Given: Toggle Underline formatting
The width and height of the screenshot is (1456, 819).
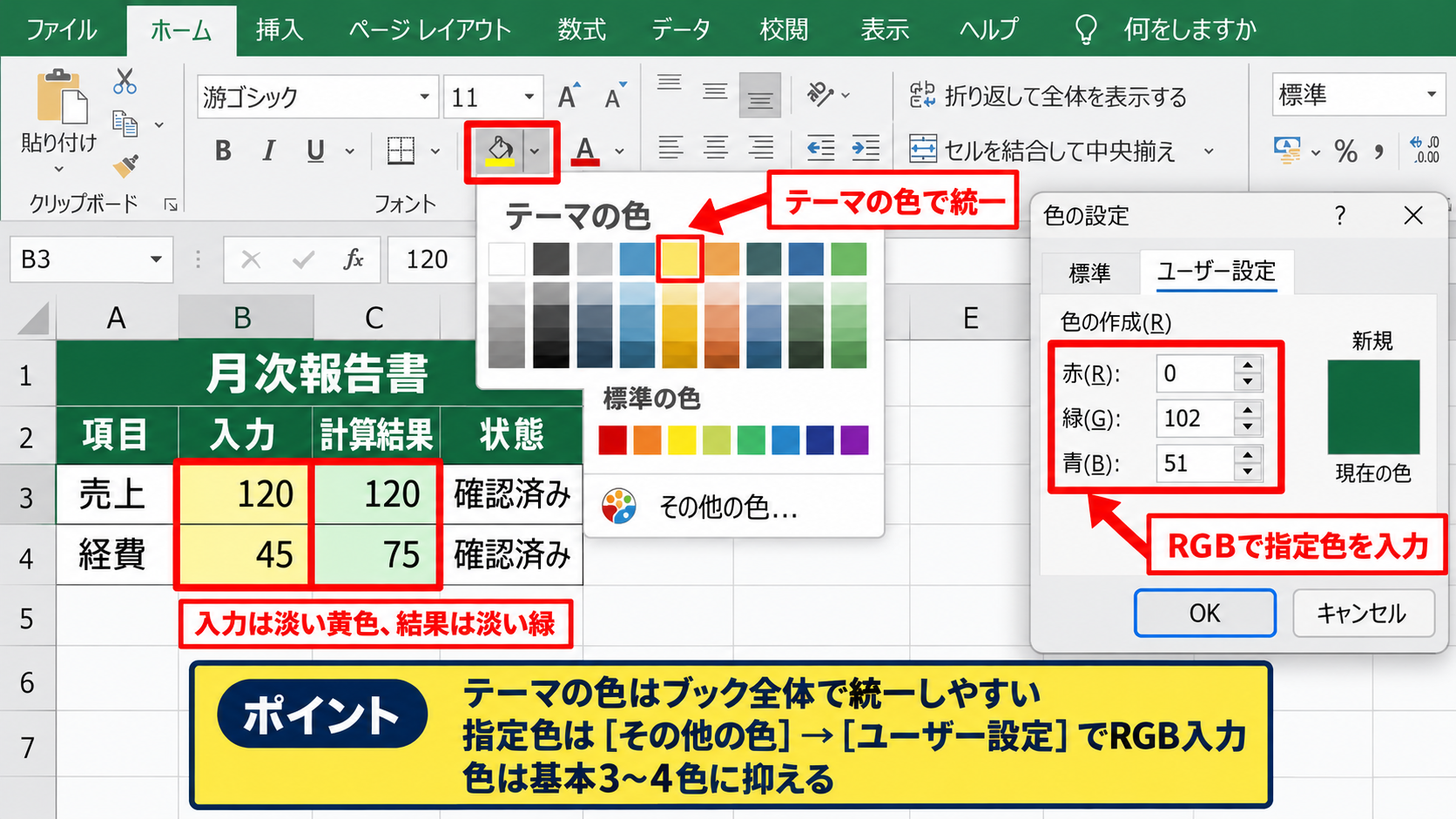Looking at the screenshot, I should pos(315,151).
